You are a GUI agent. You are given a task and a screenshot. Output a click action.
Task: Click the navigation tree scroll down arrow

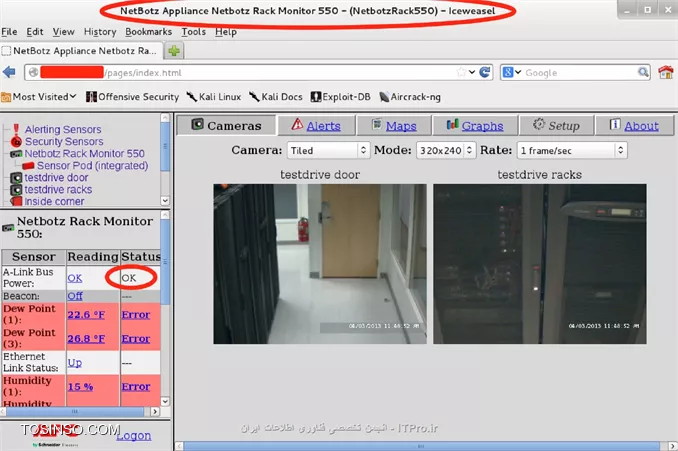(165, 201)
